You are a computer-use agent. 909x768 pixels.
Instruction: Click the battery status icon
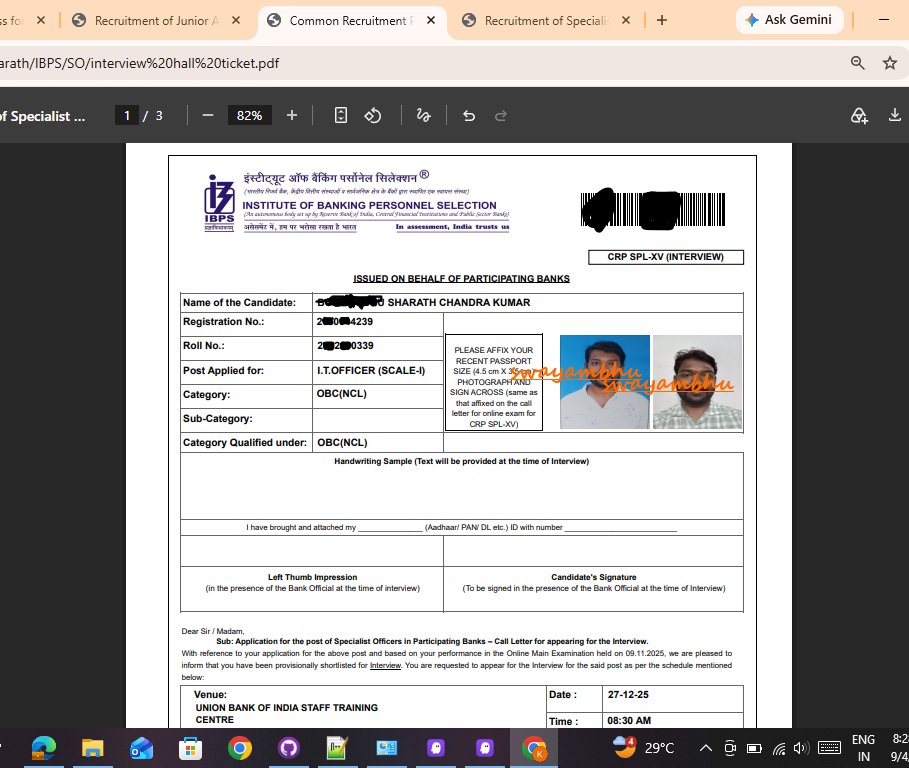click(754, 748)
